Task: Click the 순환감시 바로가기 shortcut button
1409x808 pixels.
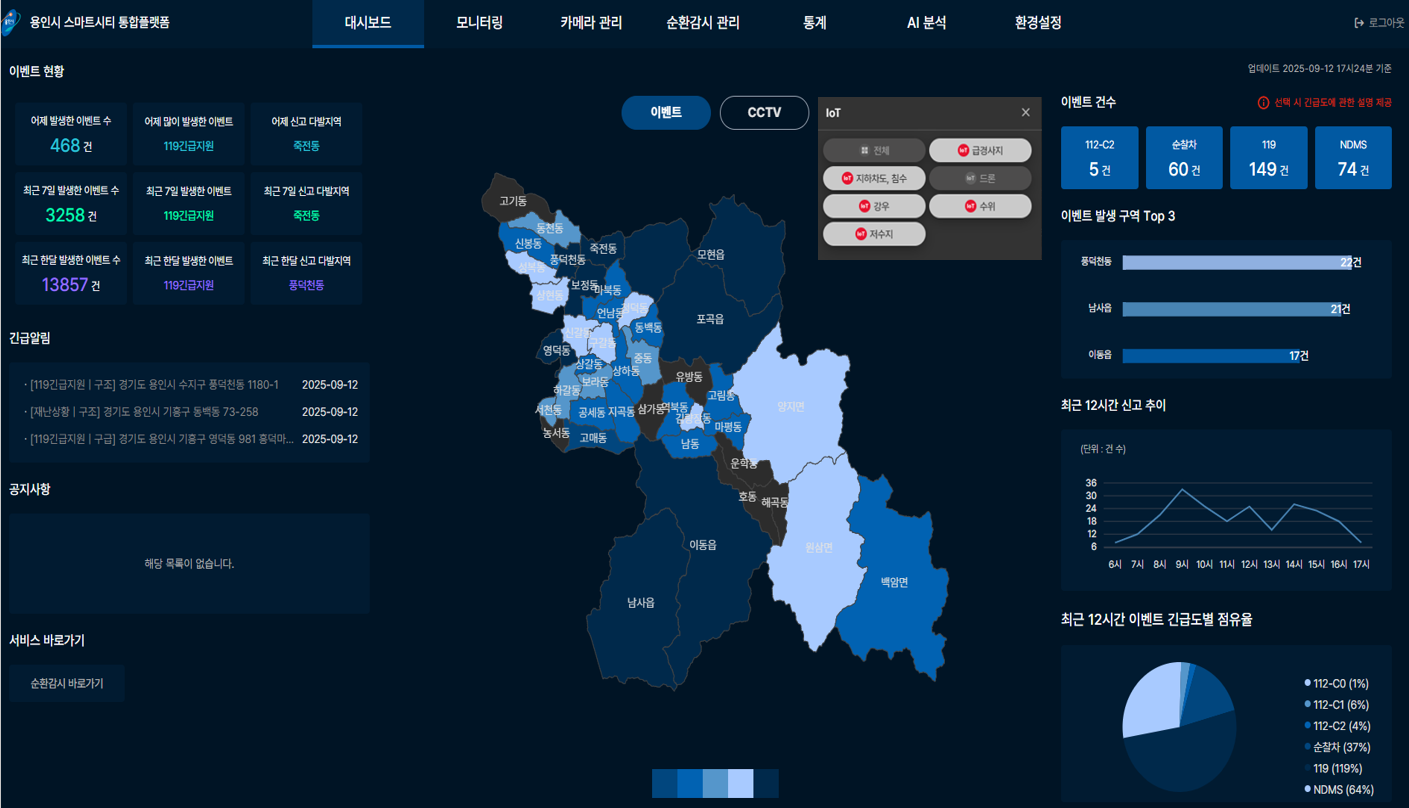Action: (67, 683)
